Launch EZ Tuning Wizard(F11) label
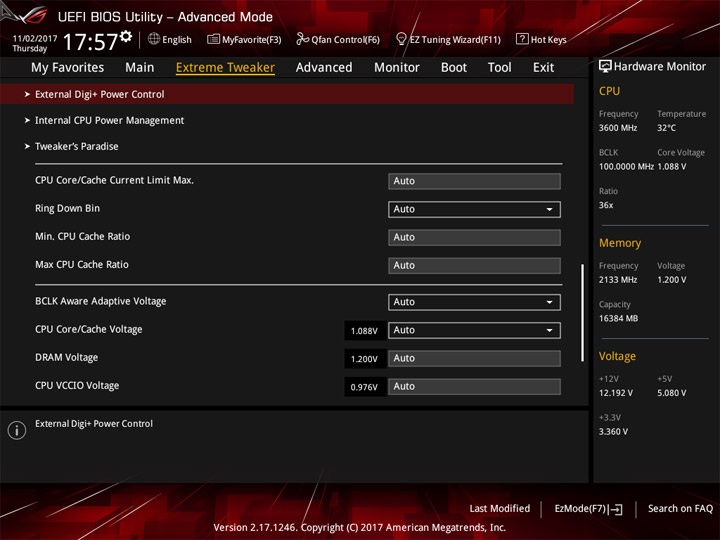 click(x=455, y=40)
